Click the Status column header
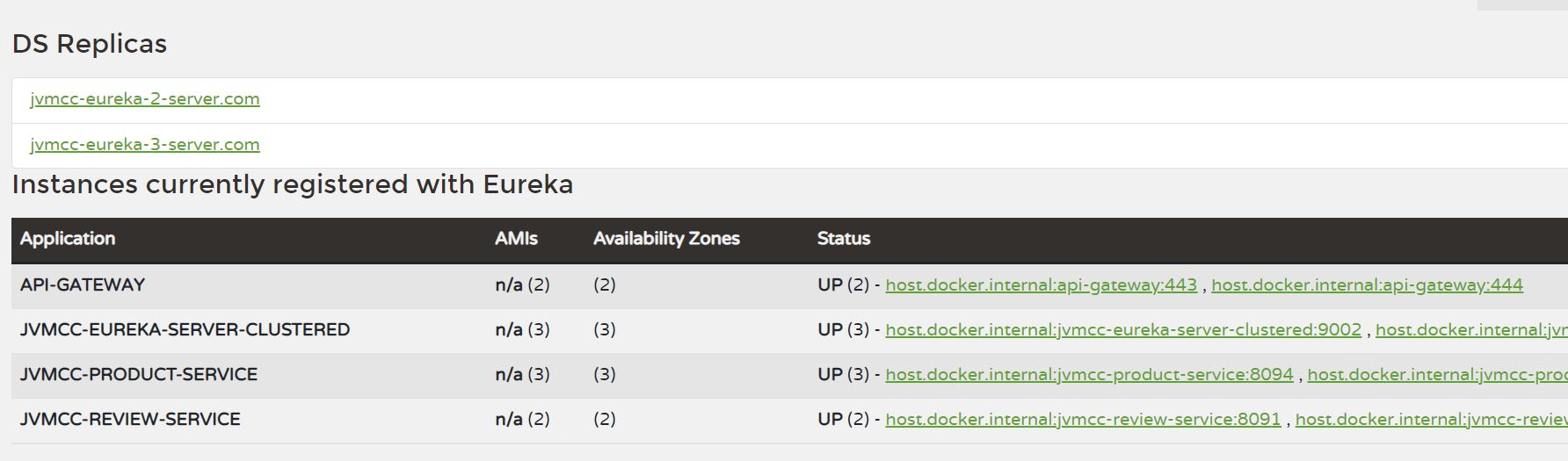Screen dimensions: 1568x461 pyautogui.click(x=844, y=239)
